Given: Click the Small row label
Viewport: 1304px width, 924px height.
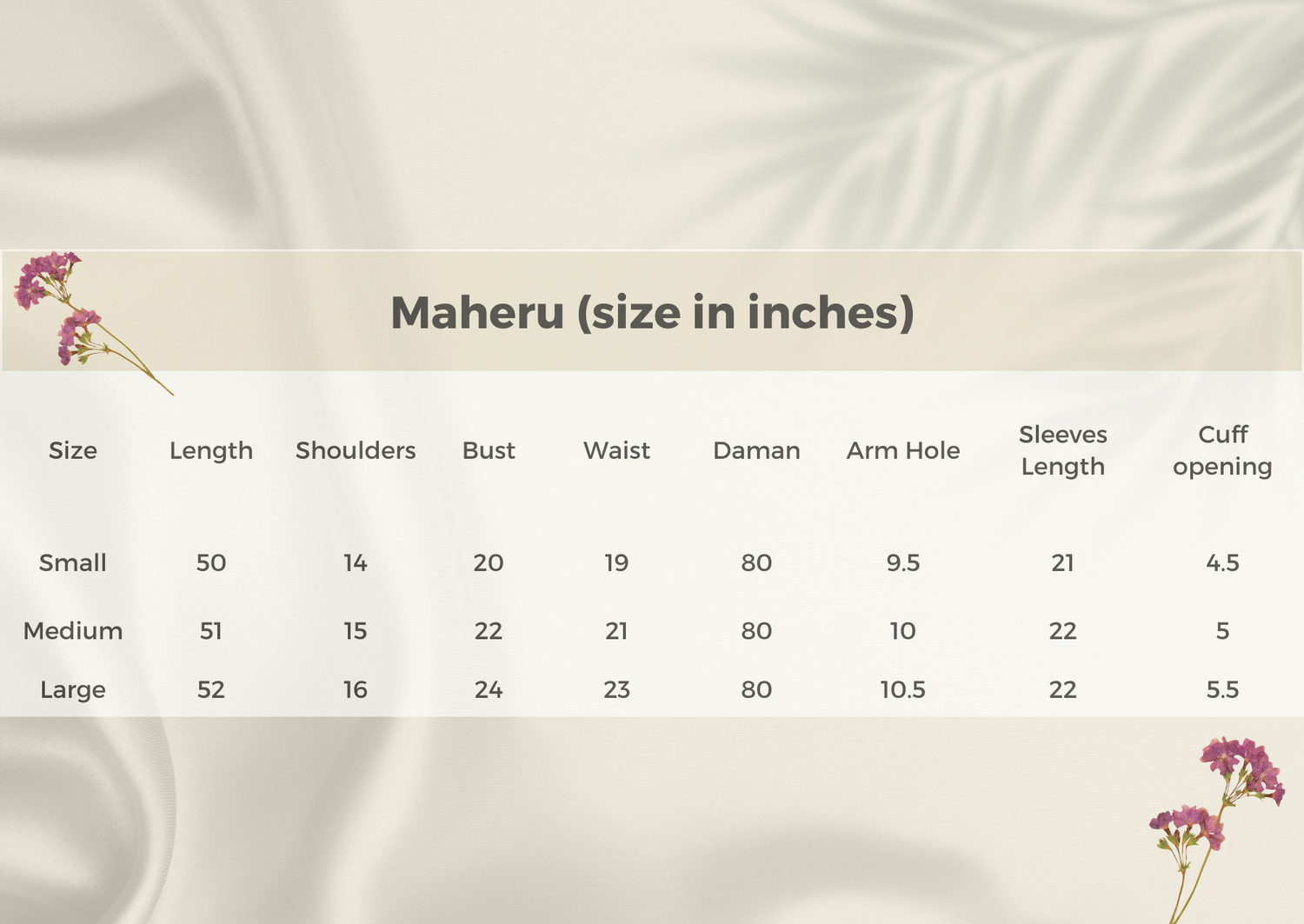Looking at the screenshot, I should [73, 562].
